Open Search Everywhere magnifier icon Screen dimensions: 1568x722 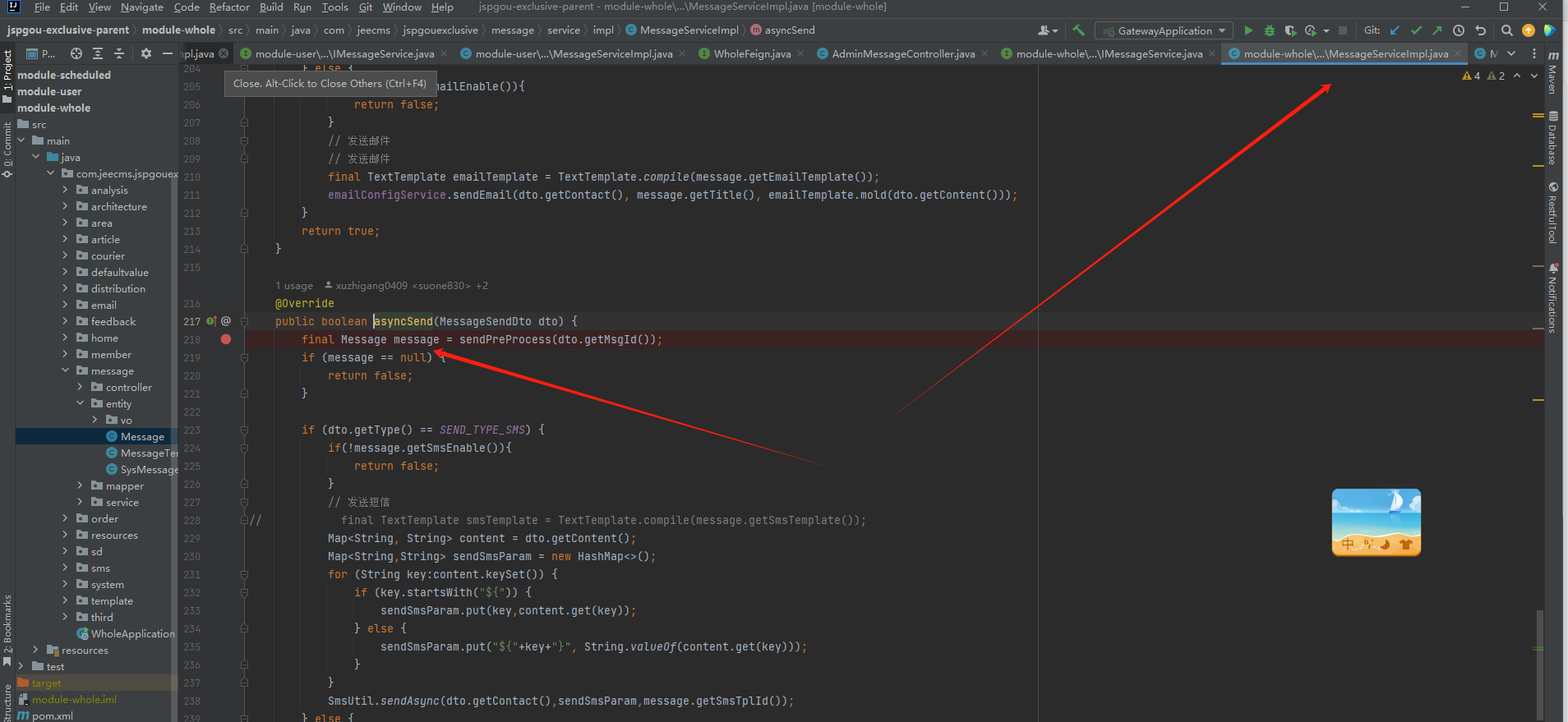(1506, 30)
